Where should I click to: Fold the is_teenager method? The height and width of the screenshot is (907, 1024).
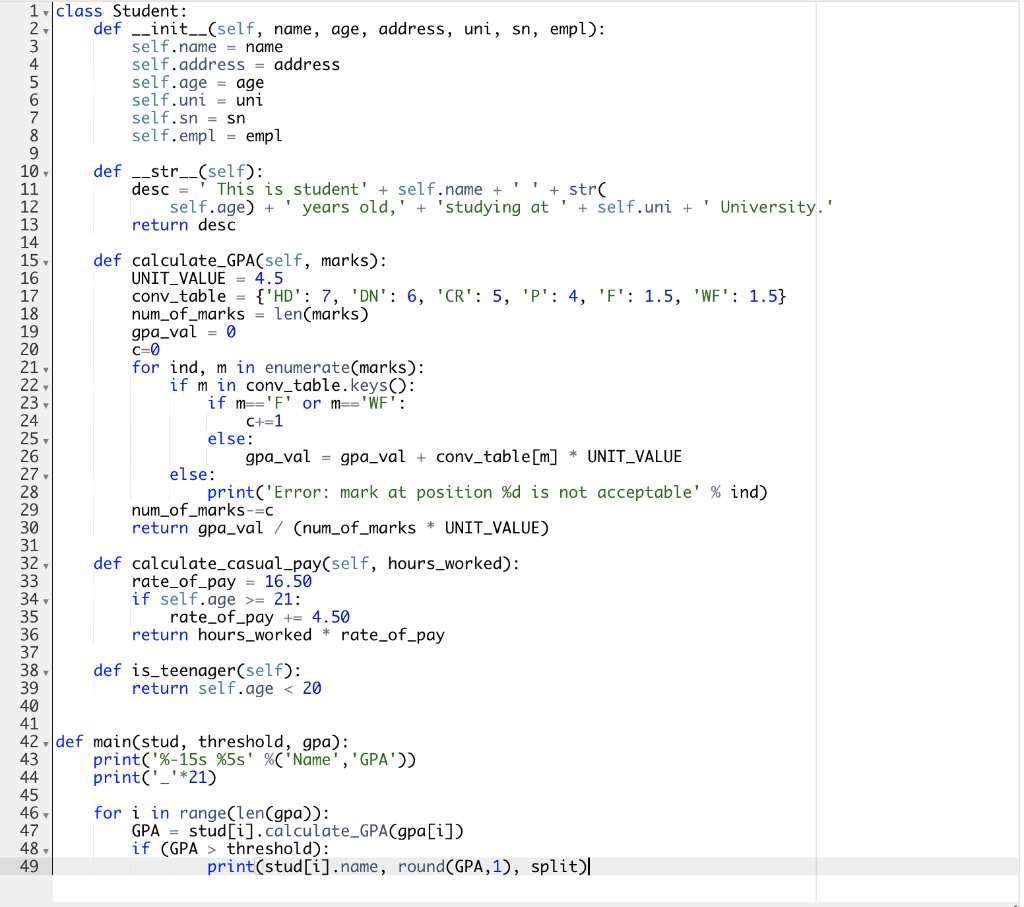click(x=44, y=670)
